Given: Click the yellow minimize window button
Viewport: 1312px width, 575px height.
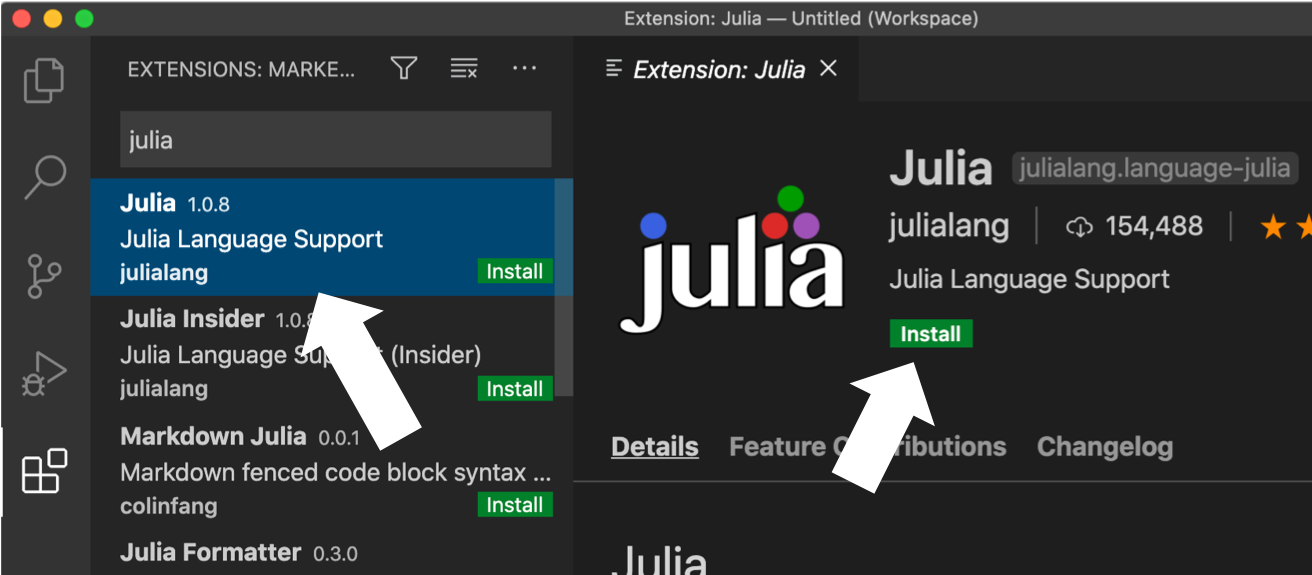Looking at the screenshot, I should click(x=52, y=18).
